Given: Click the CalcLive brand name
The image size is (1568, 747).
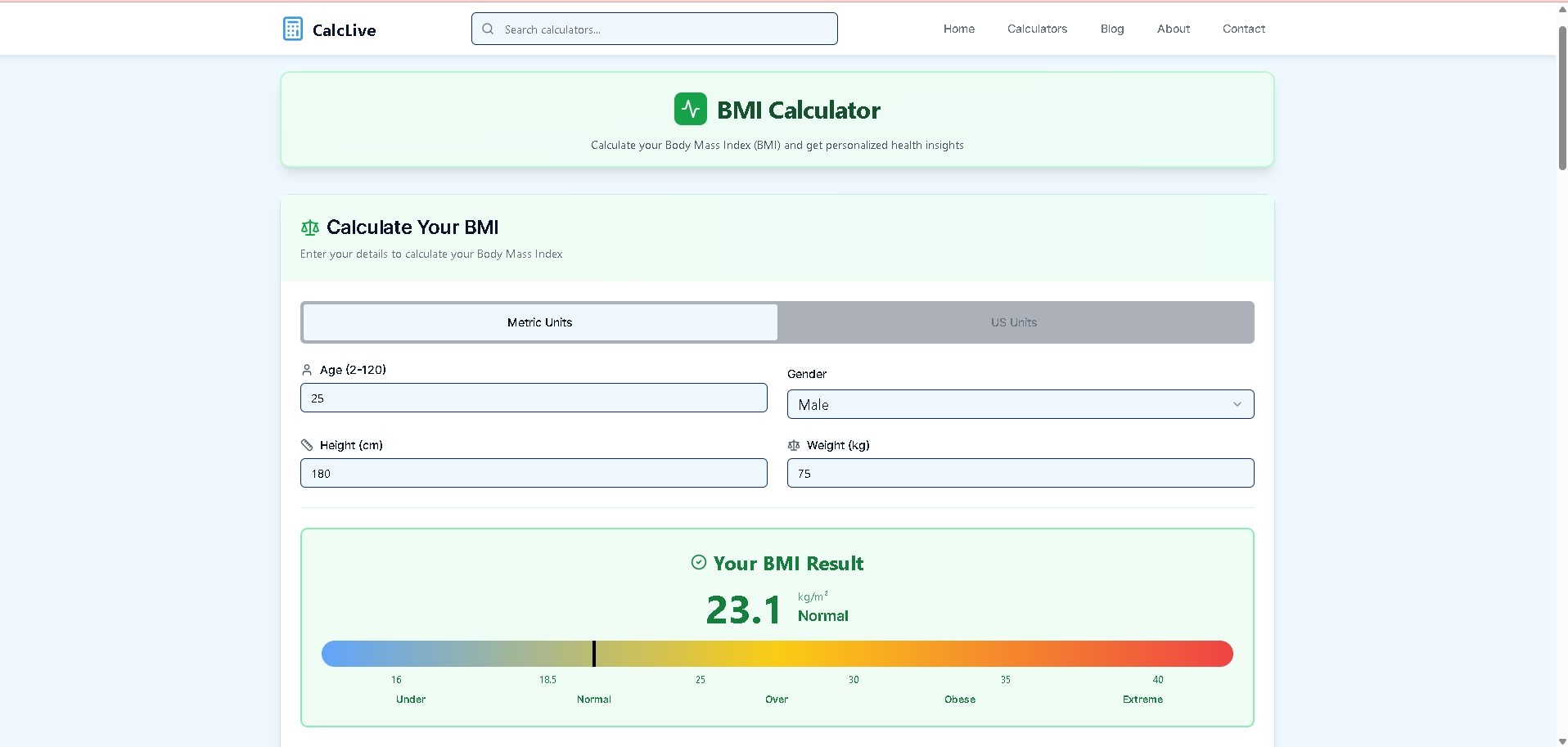Looking at the screenshot, I should [345, 30].
